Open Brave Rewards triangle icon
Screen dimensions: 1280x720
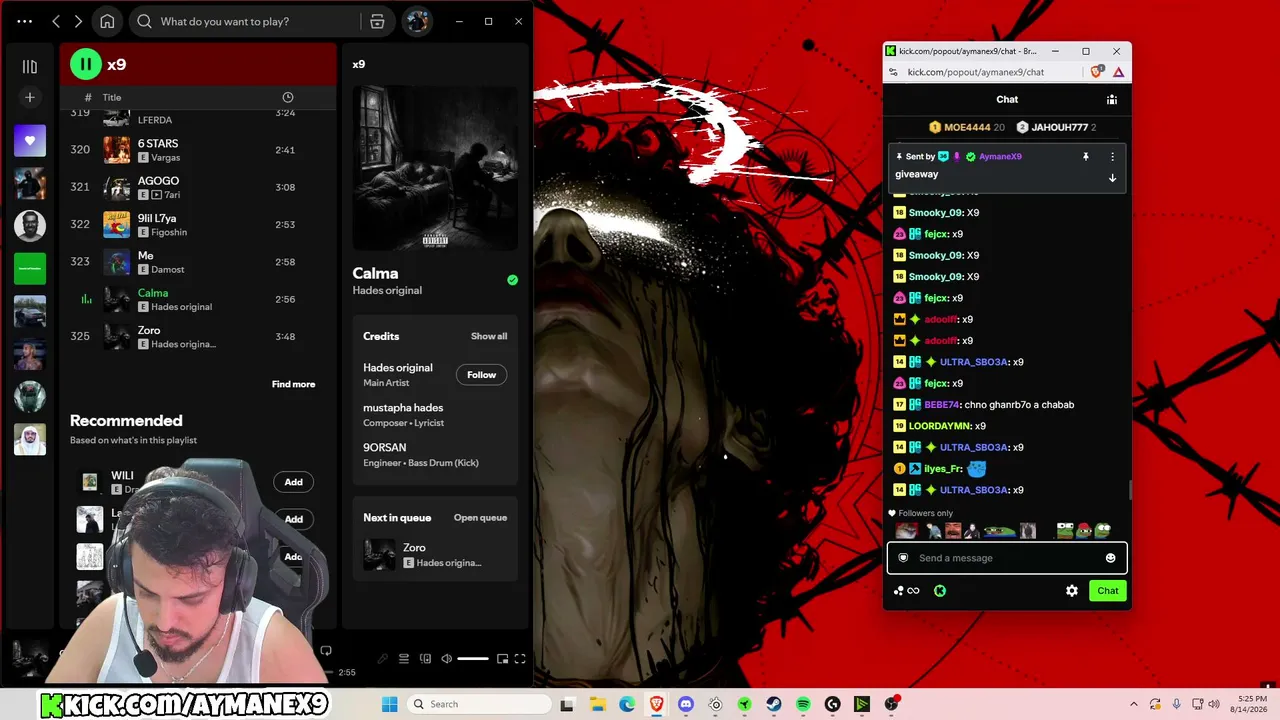pyautogui.click(x=1118, y=72)
